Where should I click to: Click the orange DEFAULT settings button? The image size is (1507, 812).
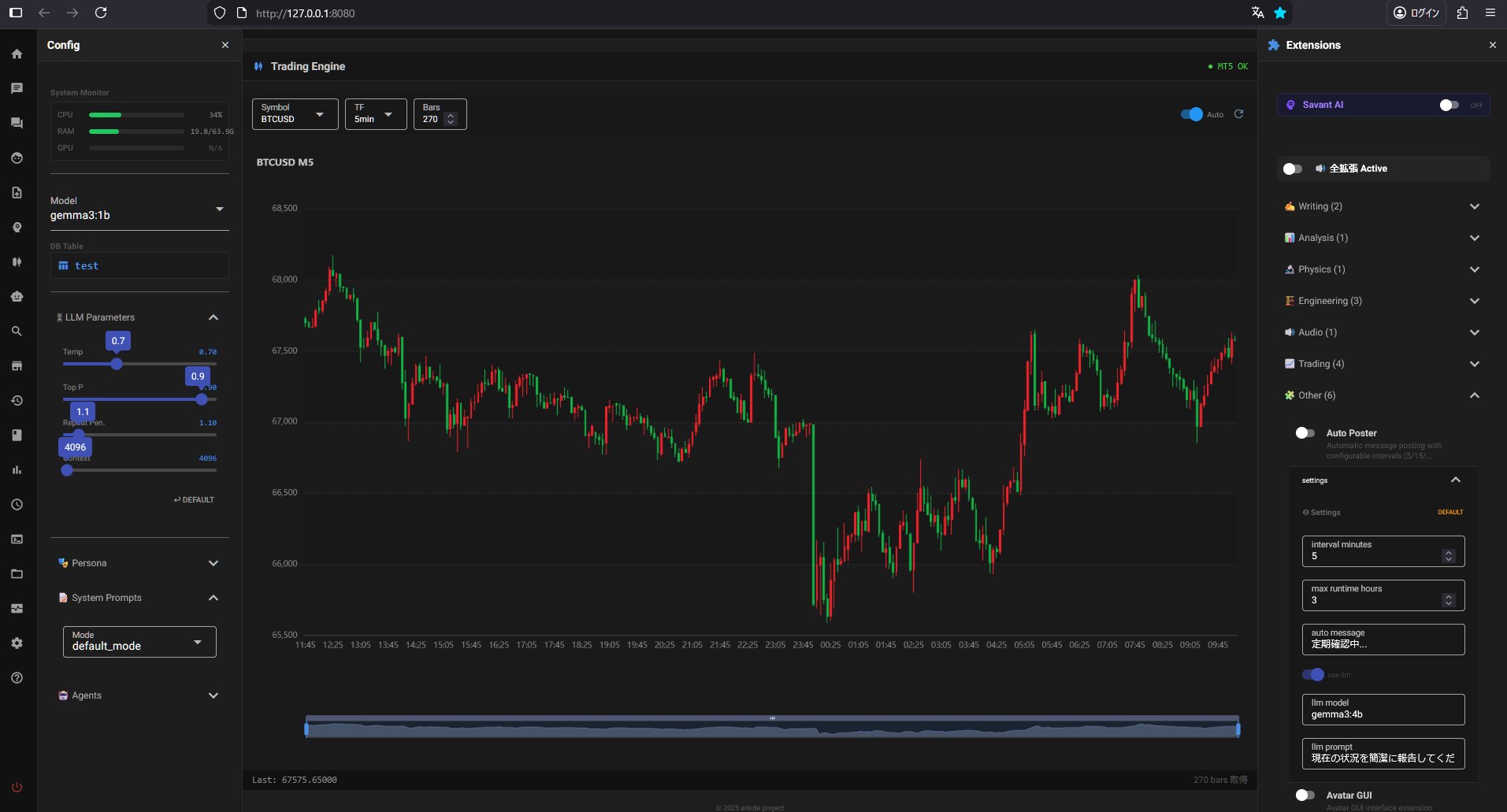pyautogui.click(x=1450, y=512)
